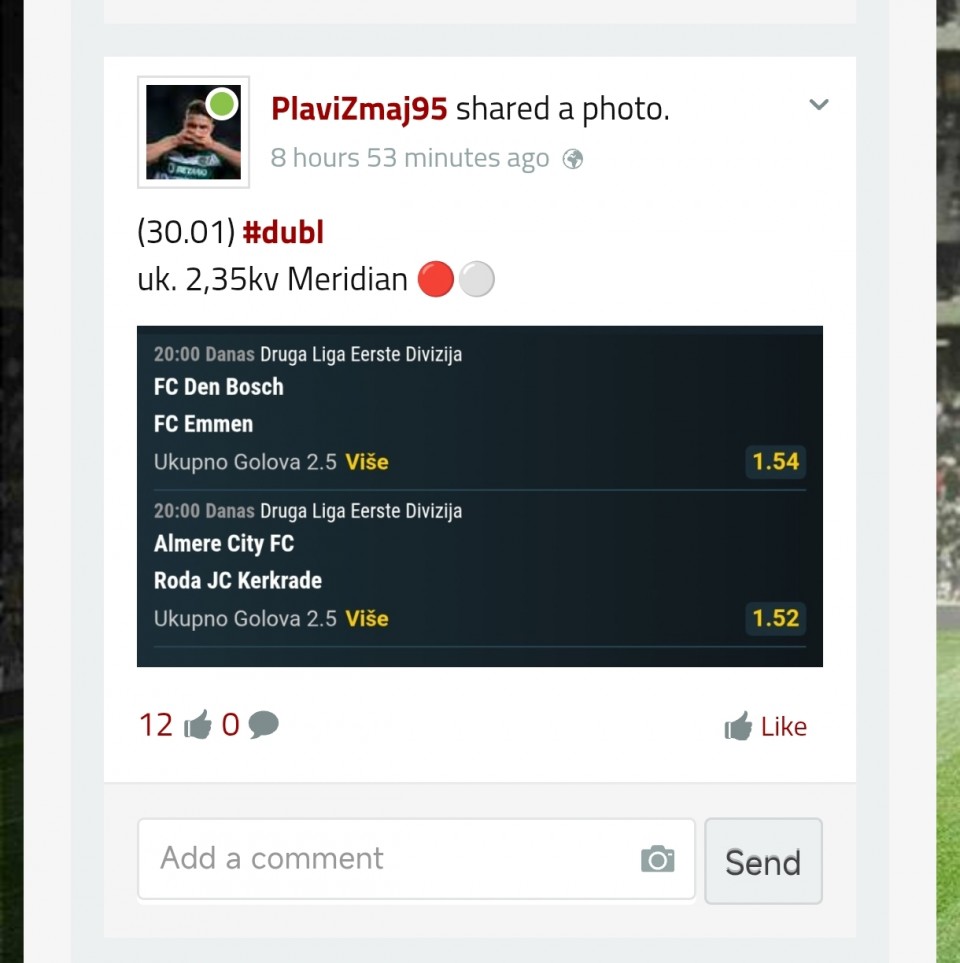Click the 12 likes count
Image resolution: width=960 pixels, height=963 pixels.
(x=156, y=725)
